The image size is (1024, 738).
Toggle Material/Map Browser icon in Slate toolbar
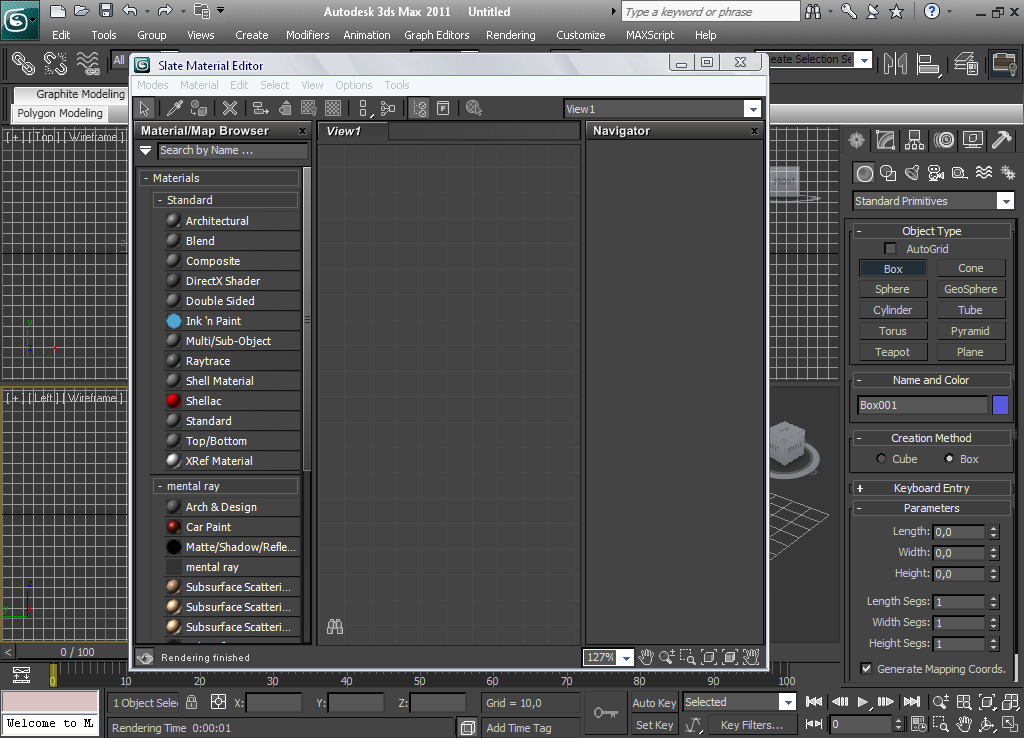point(419,108)
